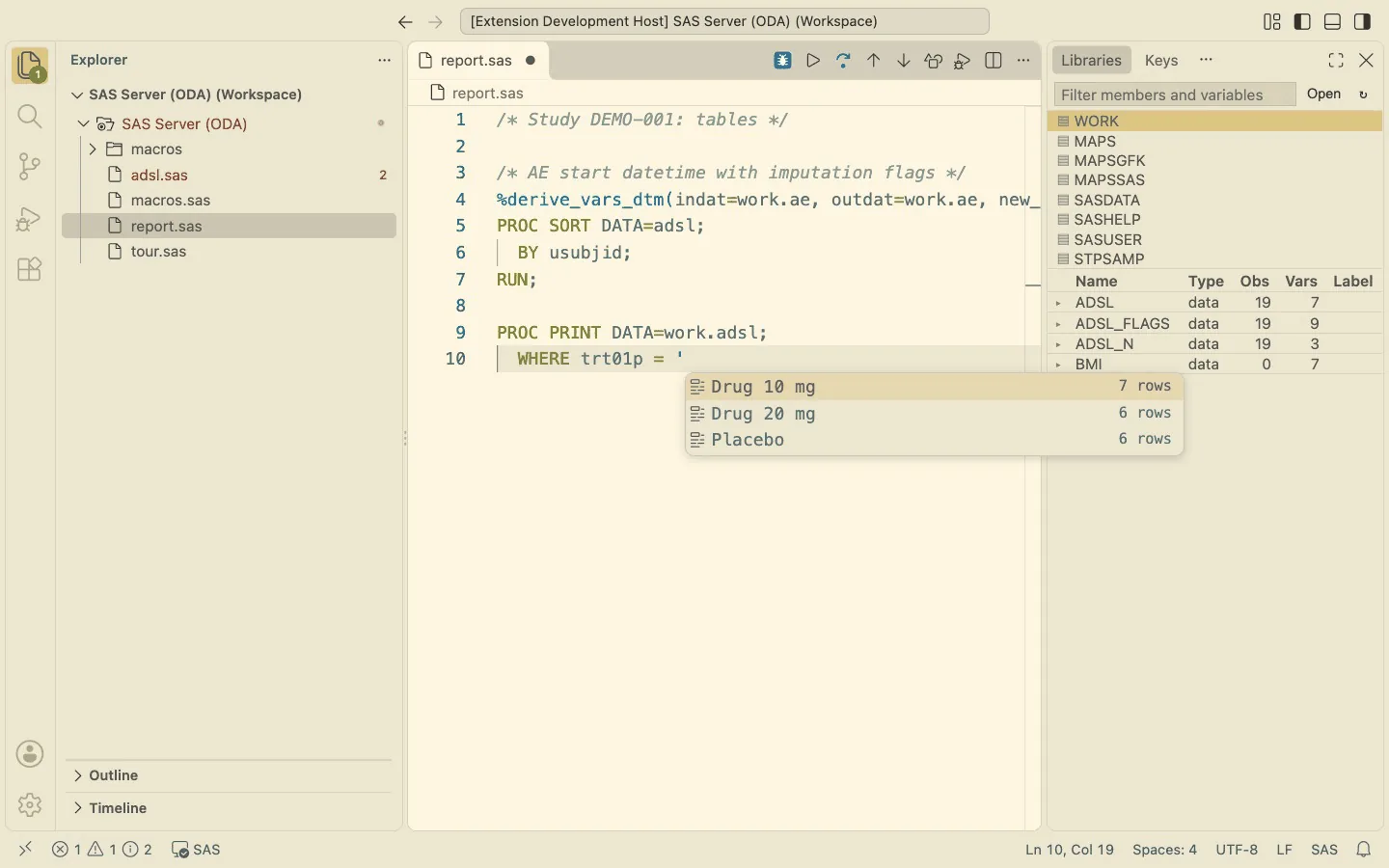Image resolution: width=1389 pixels, height=868 pixels.
Task: Open the Manage gear menu
Action: (30, 804)
